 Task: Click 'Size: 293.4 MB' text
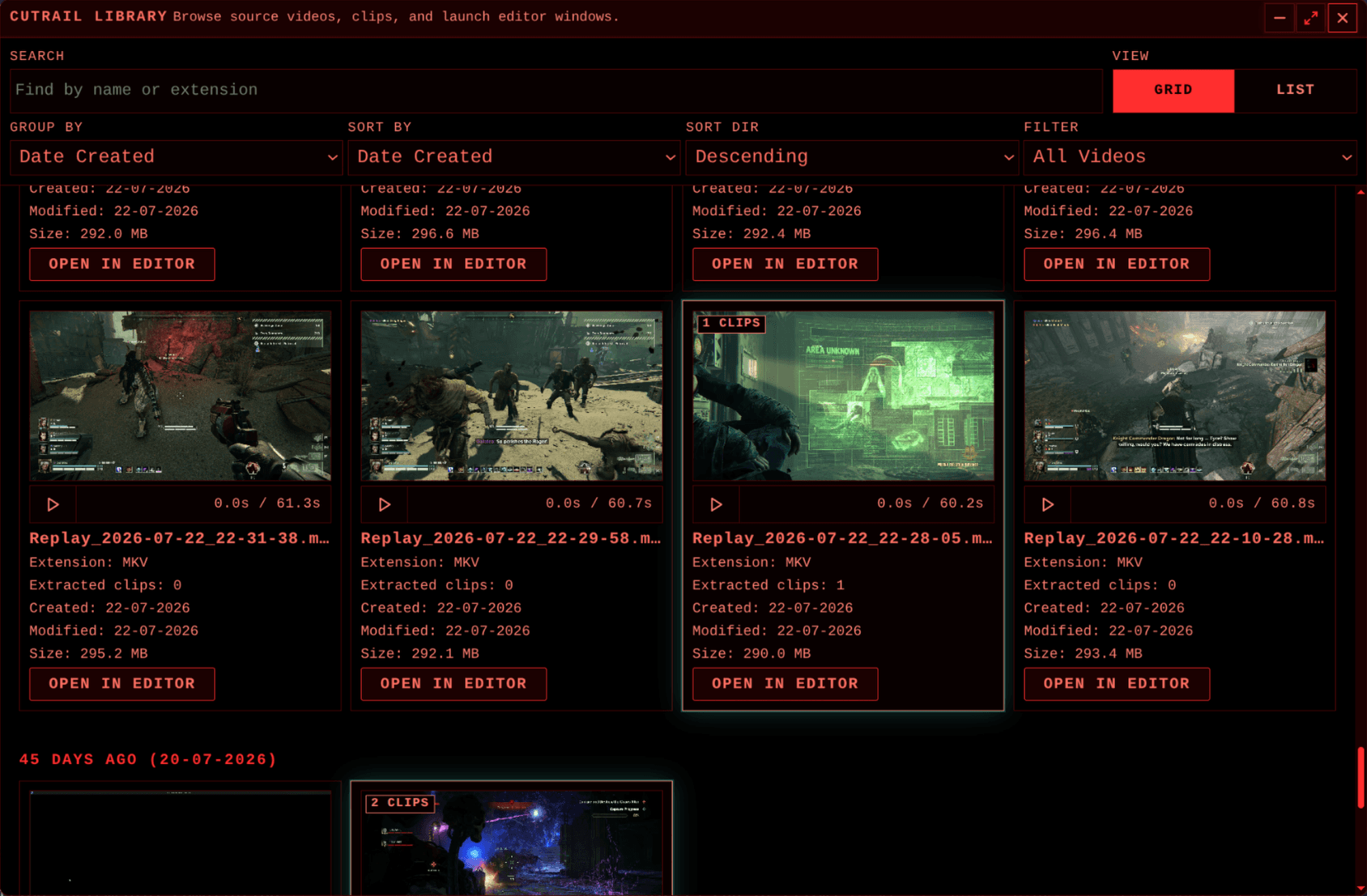(1083, 654)
